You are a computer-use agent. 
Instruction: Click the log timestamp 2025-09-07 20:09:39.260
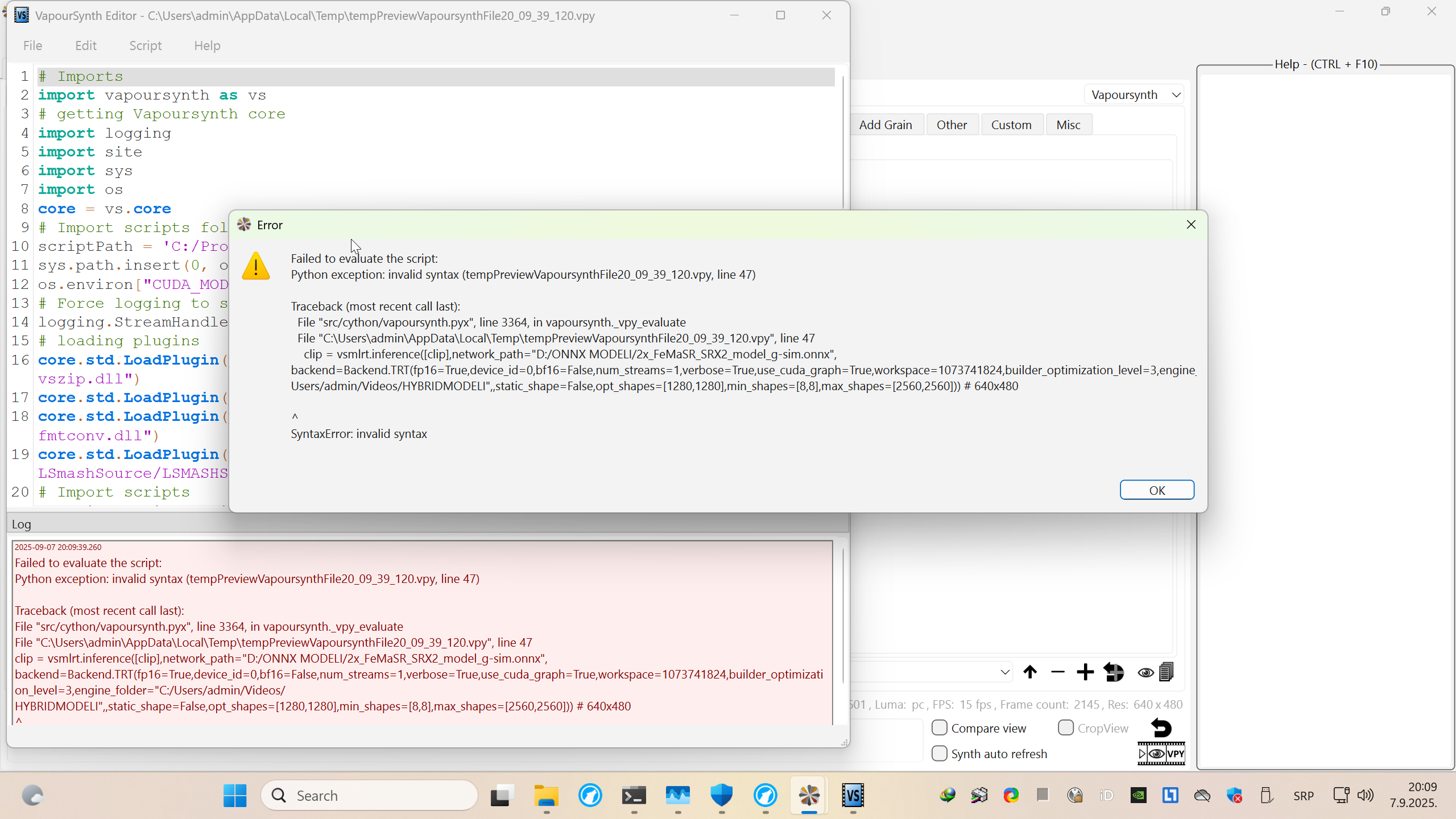pos(58,547)
